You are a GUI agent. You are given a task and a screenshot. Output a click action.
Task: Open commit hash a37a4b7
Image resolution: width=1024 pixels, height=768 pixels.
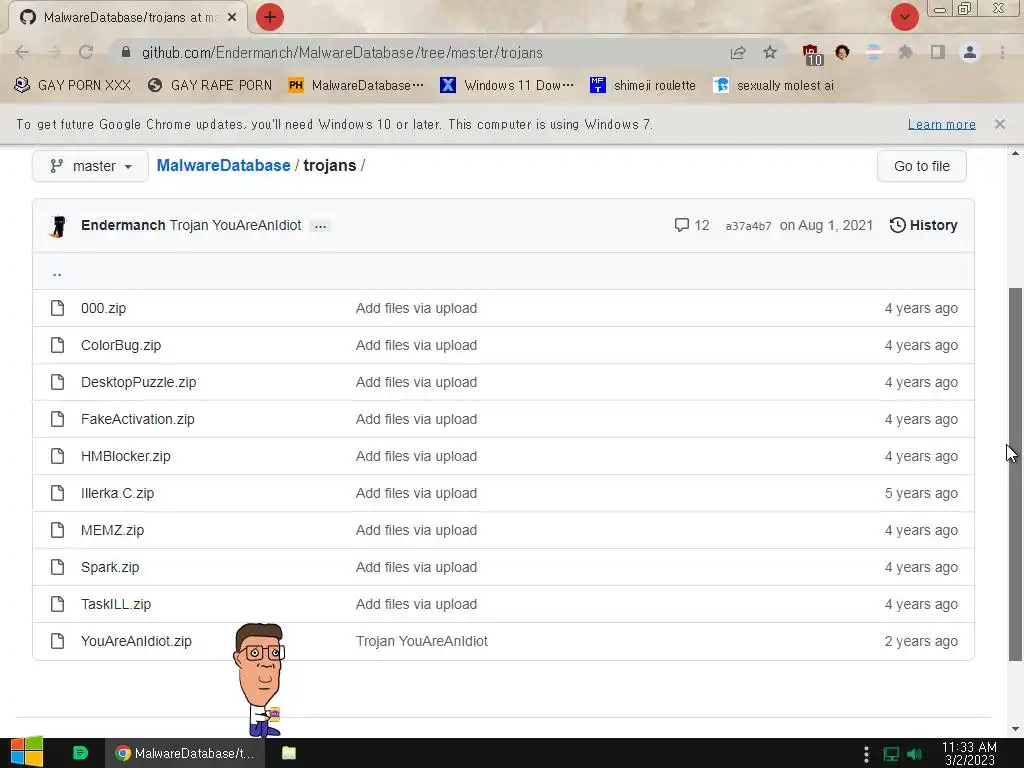pos(748,226)
